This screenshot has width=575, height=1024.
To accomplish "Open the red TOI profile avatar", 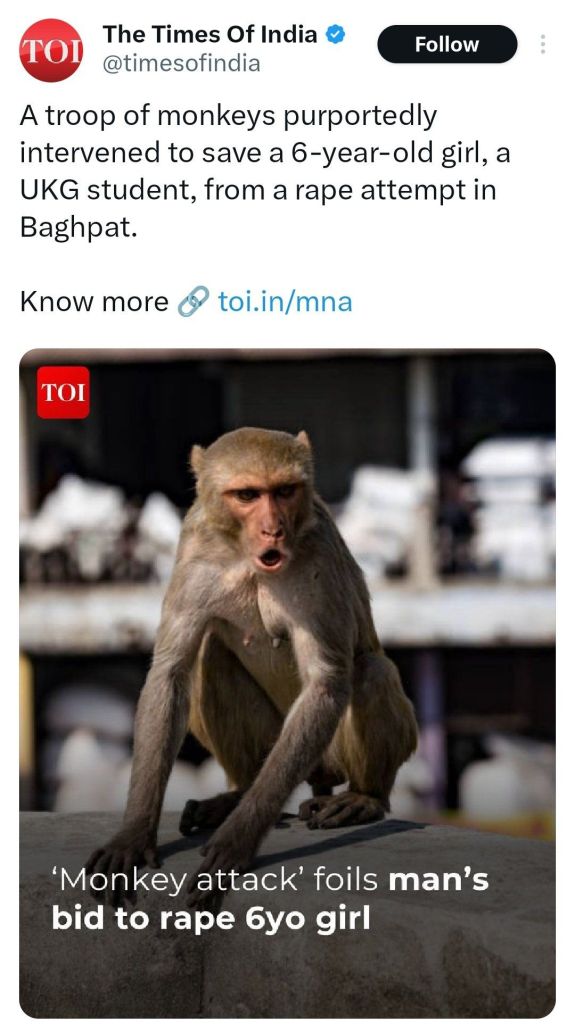I will coord(51,50).
